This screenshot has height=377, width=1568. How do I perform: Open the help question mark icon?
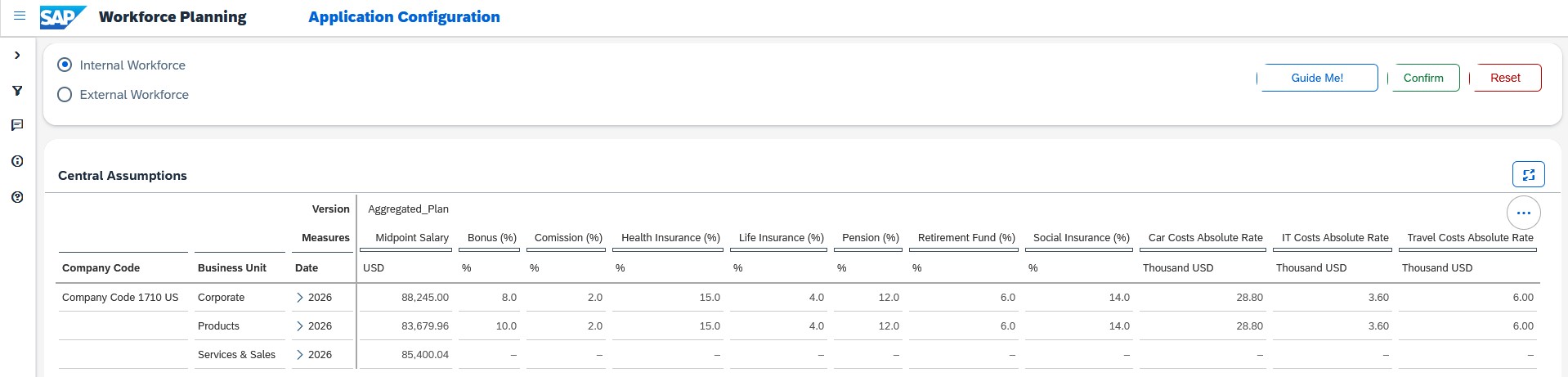coord(17,197)
